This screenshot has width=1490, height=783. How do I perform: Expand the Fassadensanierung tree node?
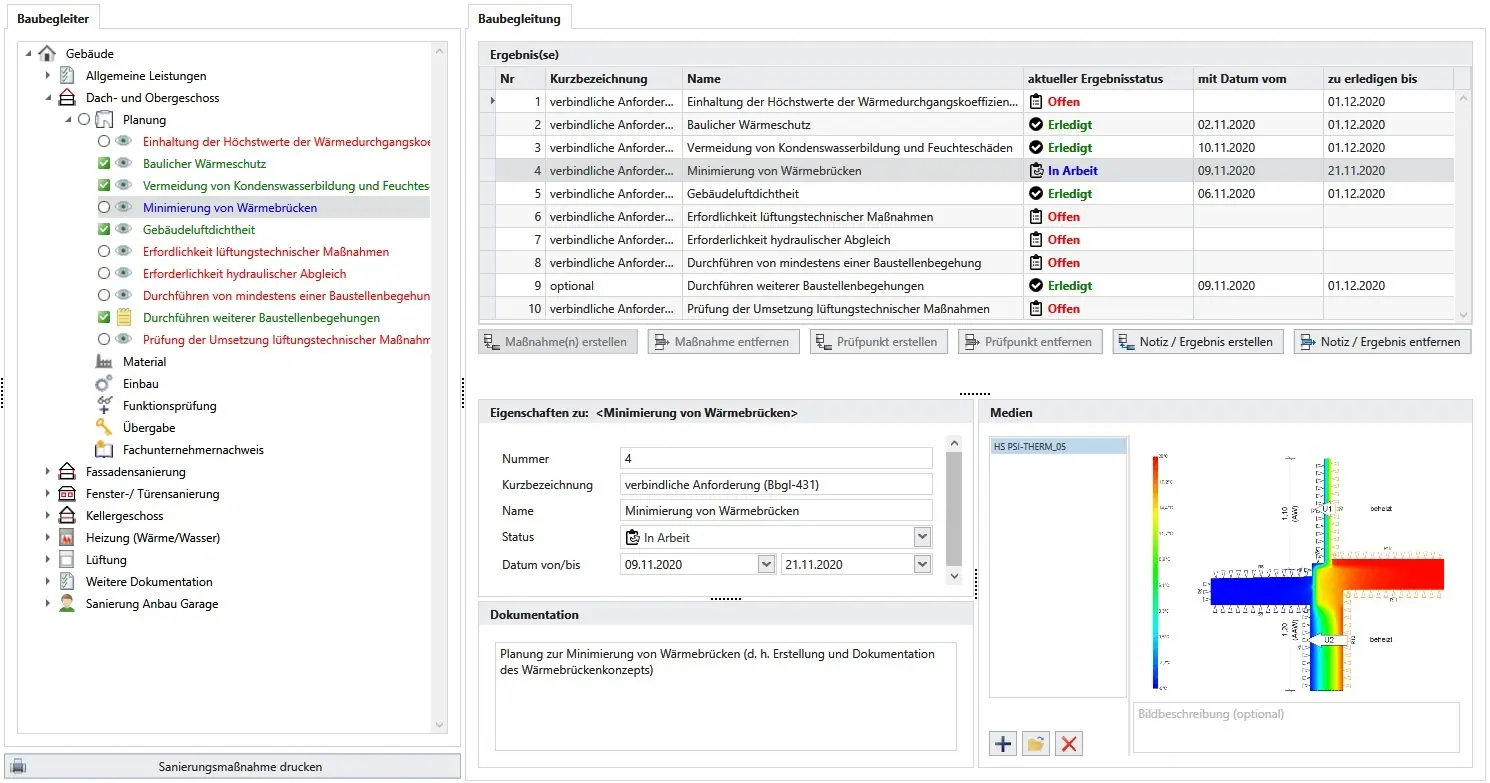click(47, 472)
